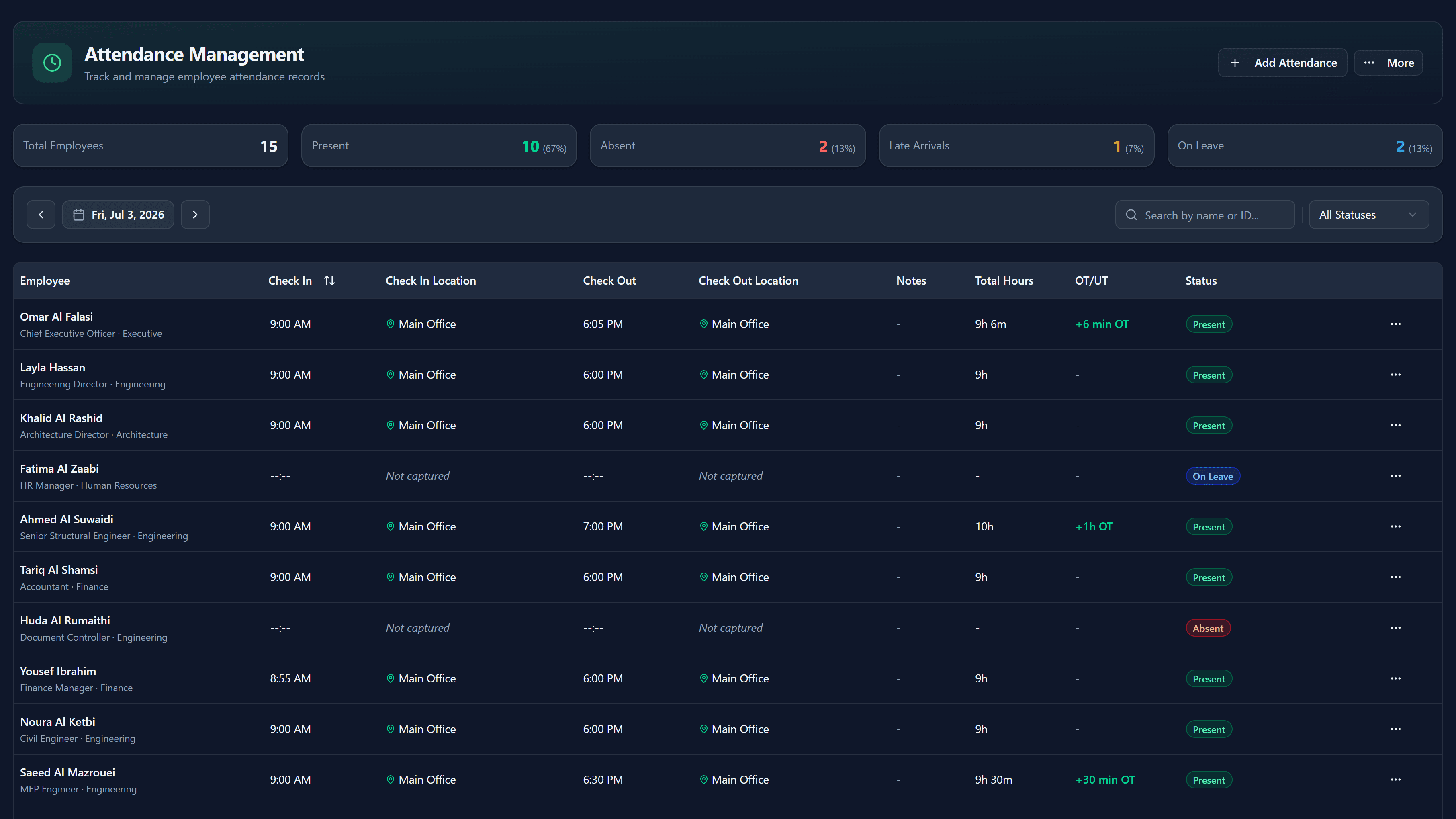
Task: Expand the All Statuses filter dropdown
Action: pyautogui.click(x=1369, y=215)
